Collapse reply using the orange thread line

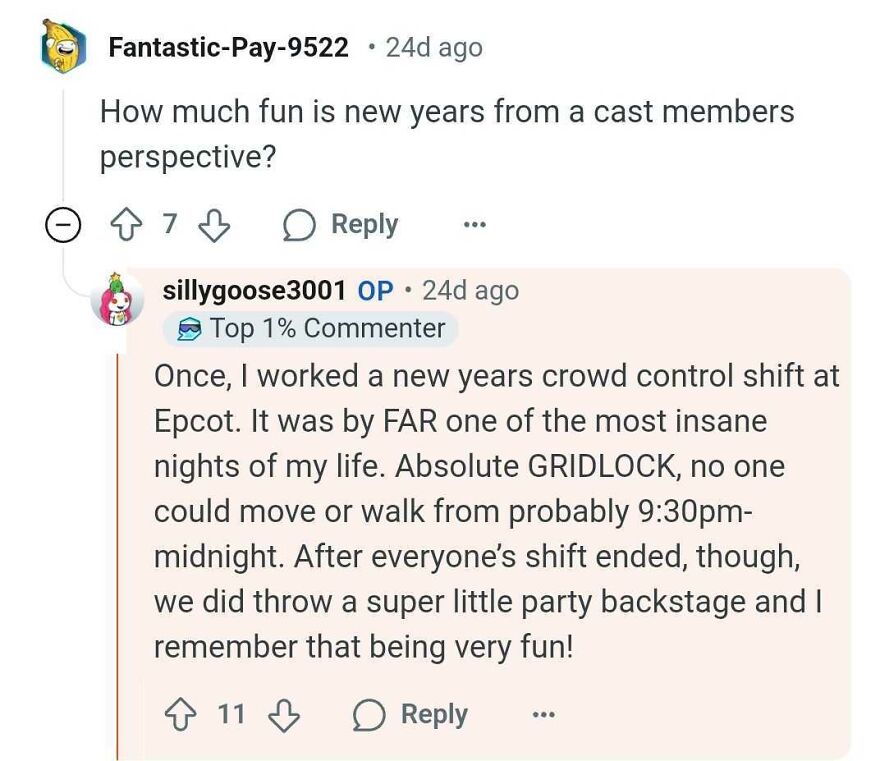click(118, 550)
